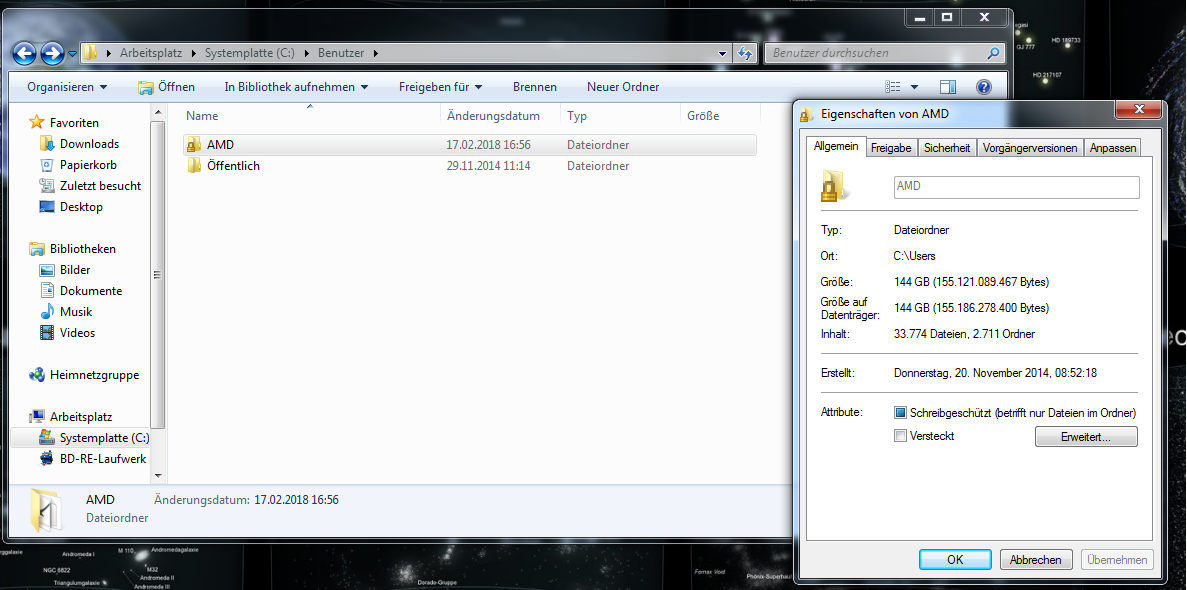Screen dimensions: 1187x590
Task: Select Favoriten in navigation pane
Action: (64, 123)
